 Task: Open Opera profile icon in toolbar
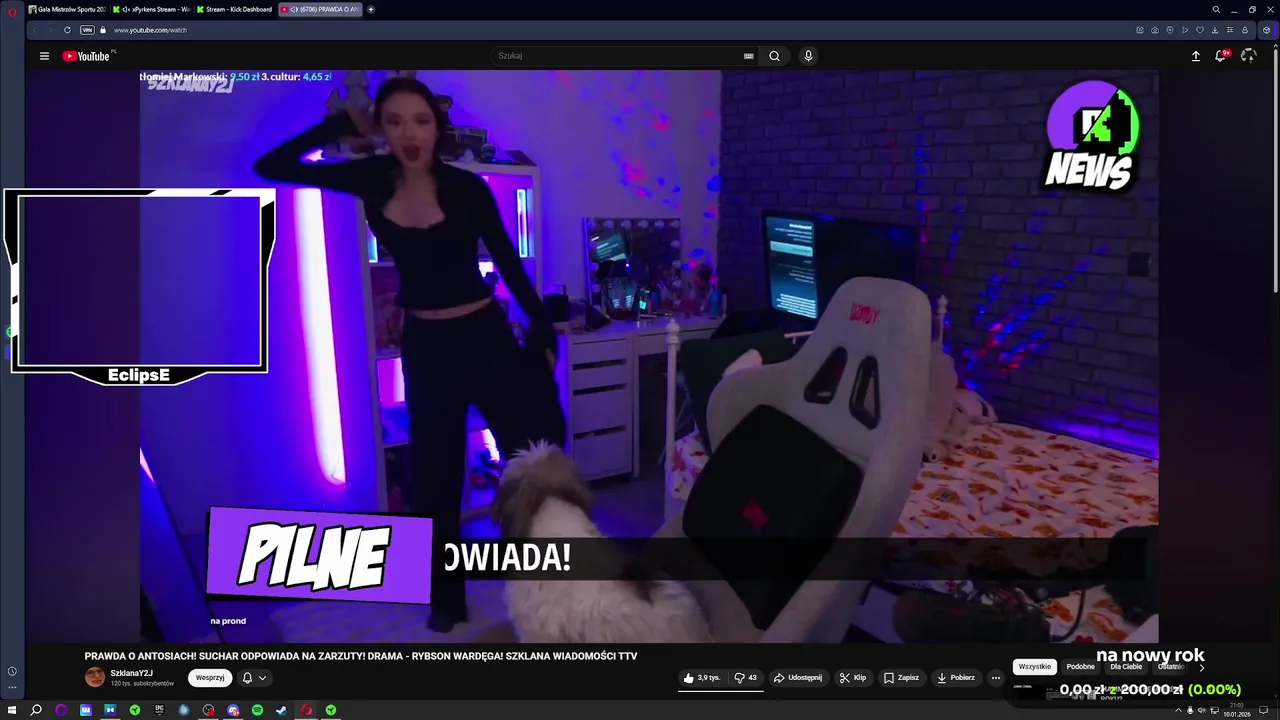click(x=1245, y=30)
